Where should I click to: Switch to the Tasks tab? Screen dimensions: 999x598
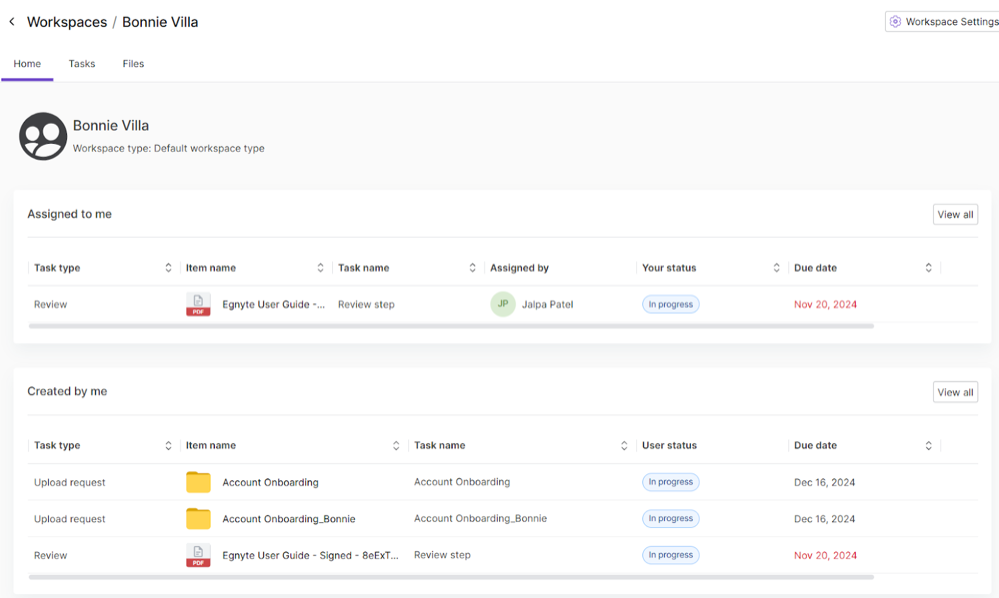pyautogui.click(x=81, y=63)
